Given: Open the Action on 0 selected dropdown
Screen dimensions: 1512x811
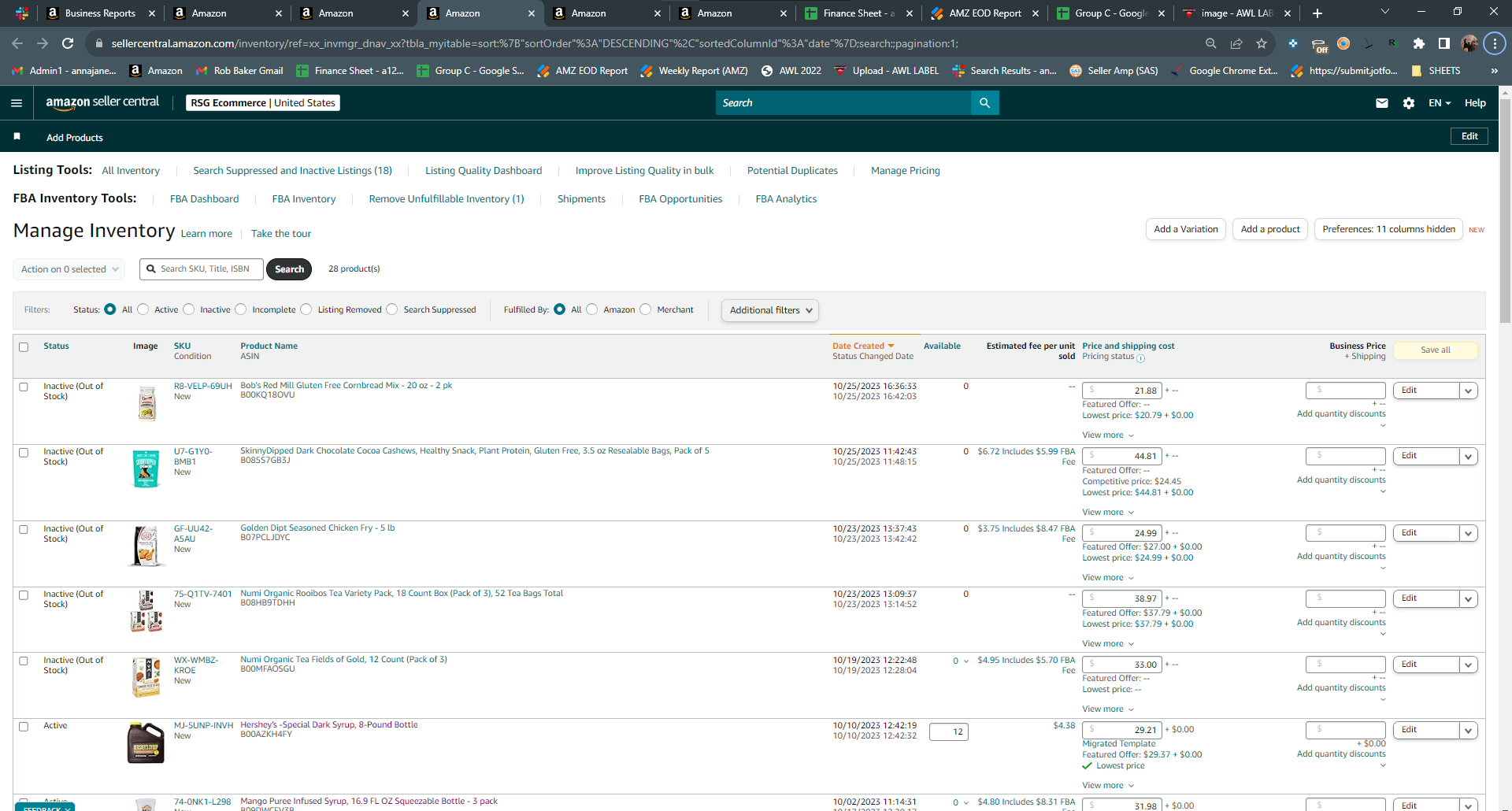Looking at the screenshot, I should pyautogui.click(x=69, y=269).
